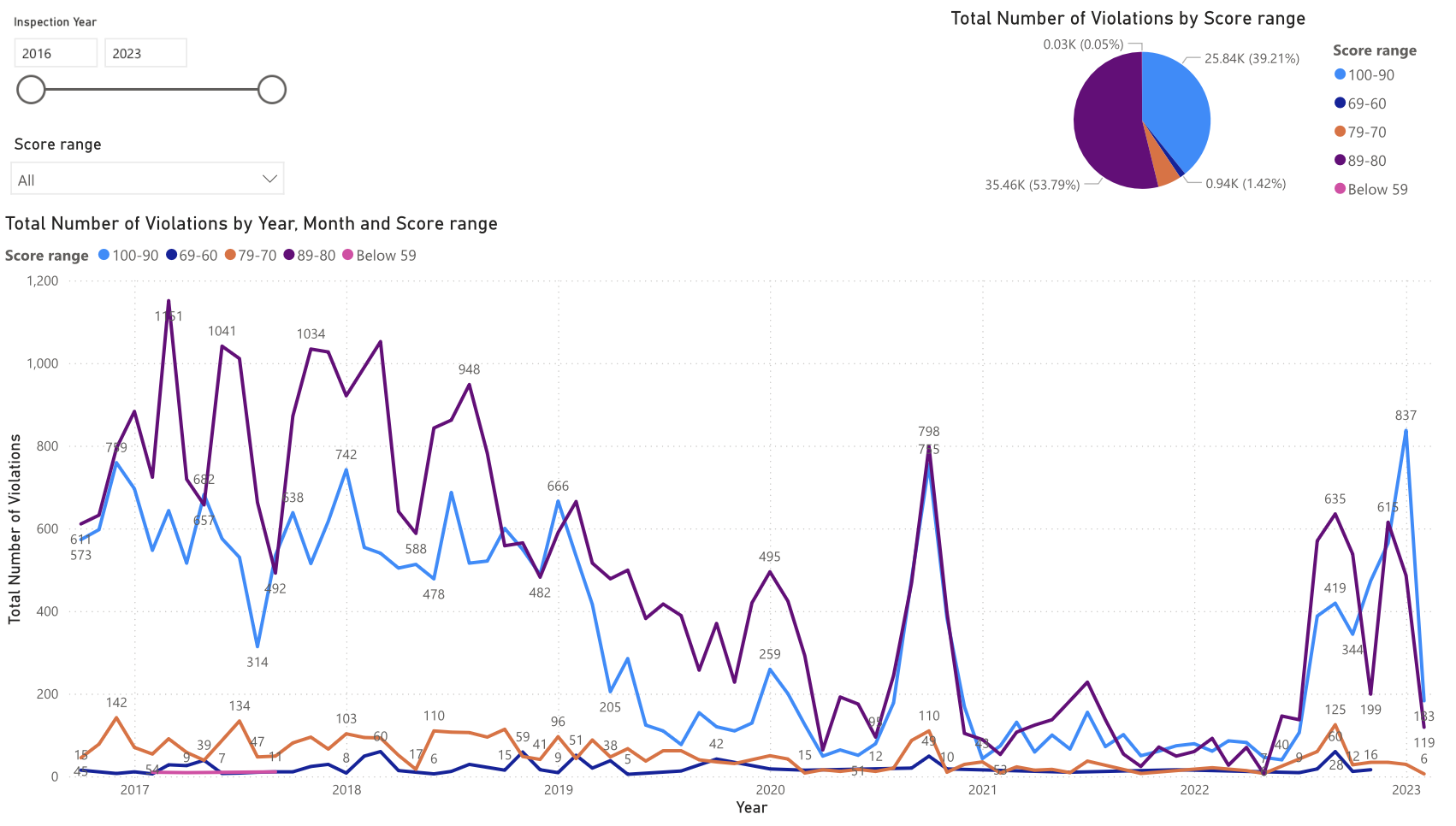Click the blue 100-90 pie slice
The image size is (1456, 826).
coord(1176,107)
